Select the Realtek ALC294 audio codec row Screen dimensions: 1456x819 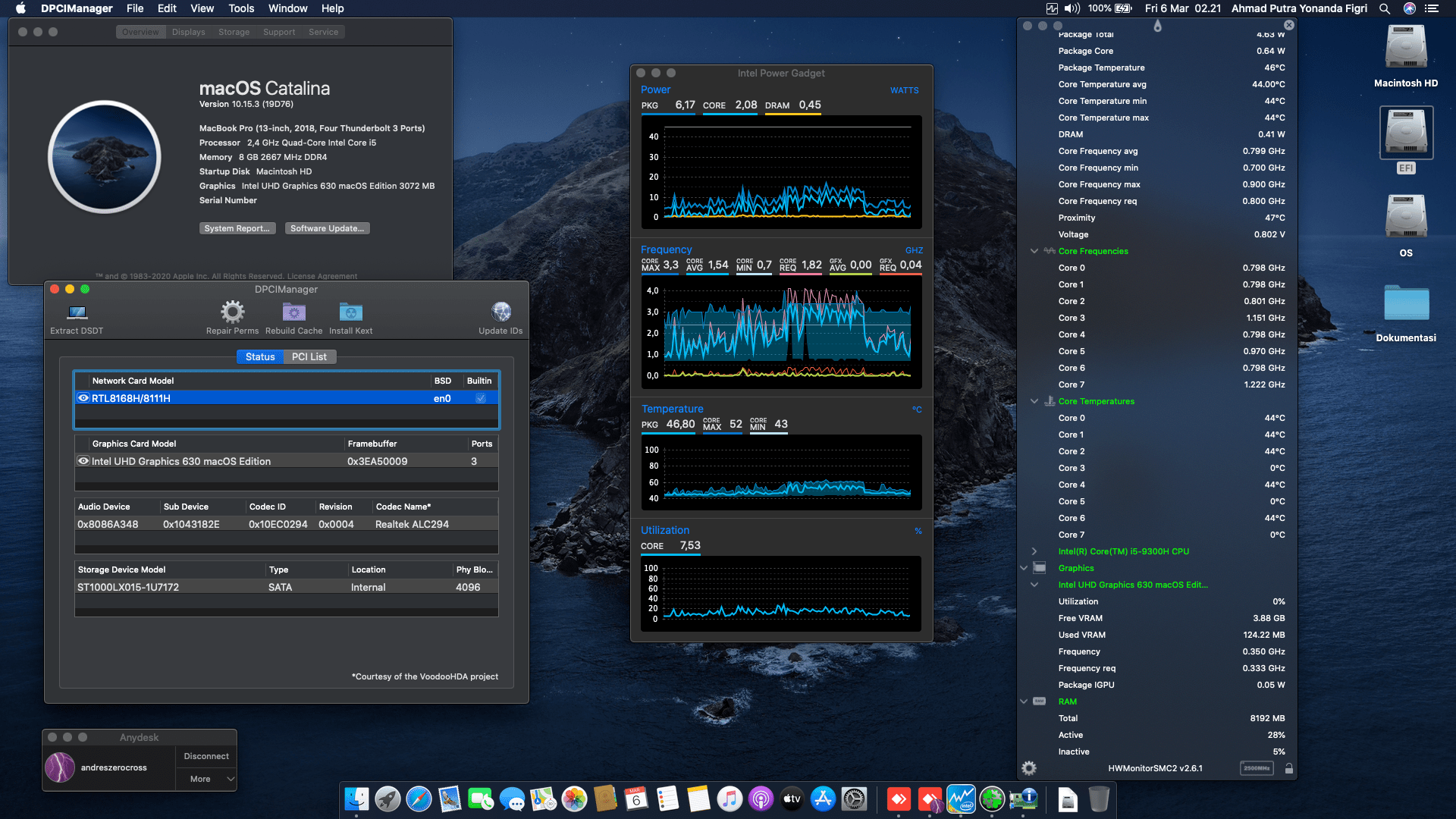click(x=287, y=524)
